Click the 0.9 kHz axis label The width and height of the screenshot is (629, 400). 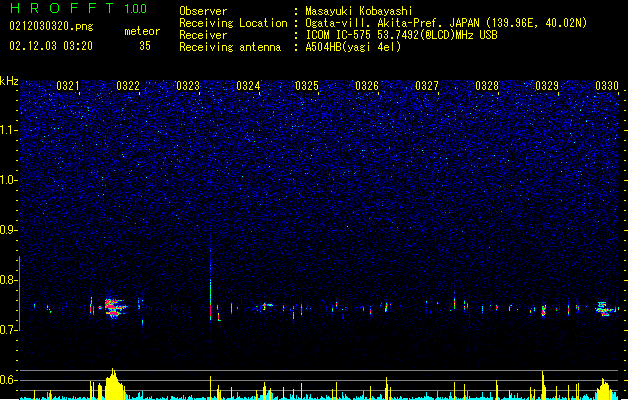(8, 230)
